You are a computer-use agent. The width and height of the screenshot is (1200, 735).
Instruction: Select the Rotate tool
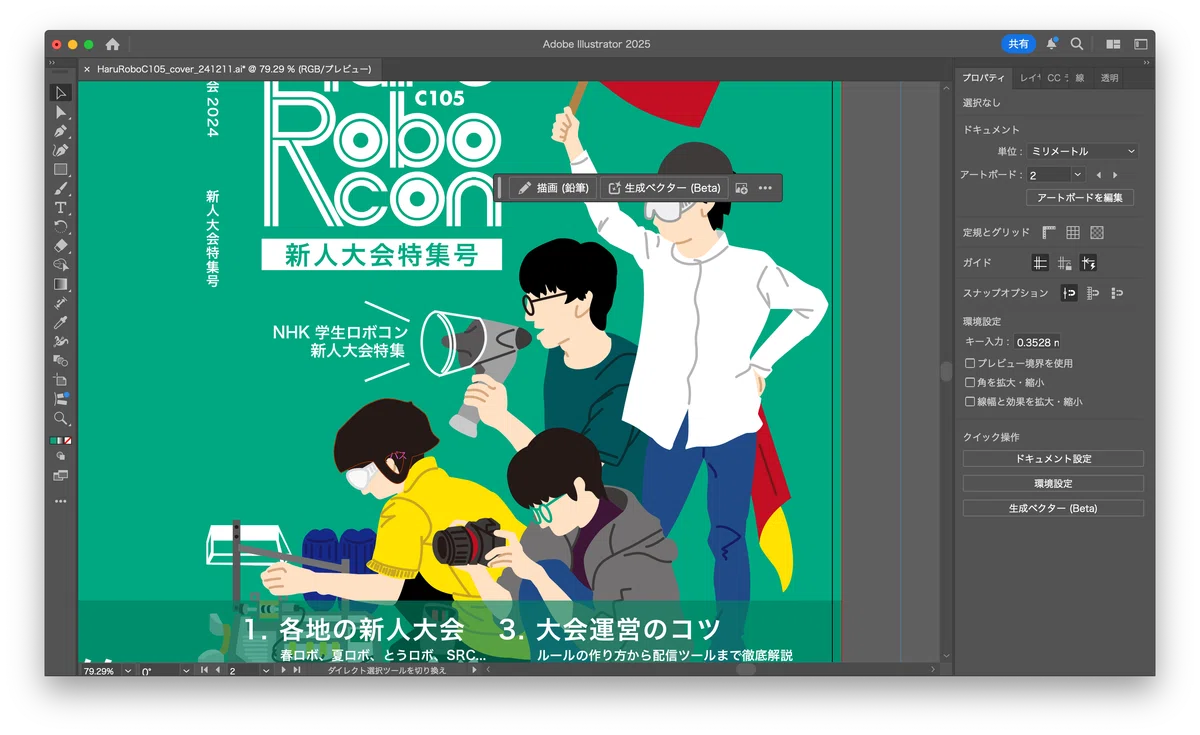(61, 226)
